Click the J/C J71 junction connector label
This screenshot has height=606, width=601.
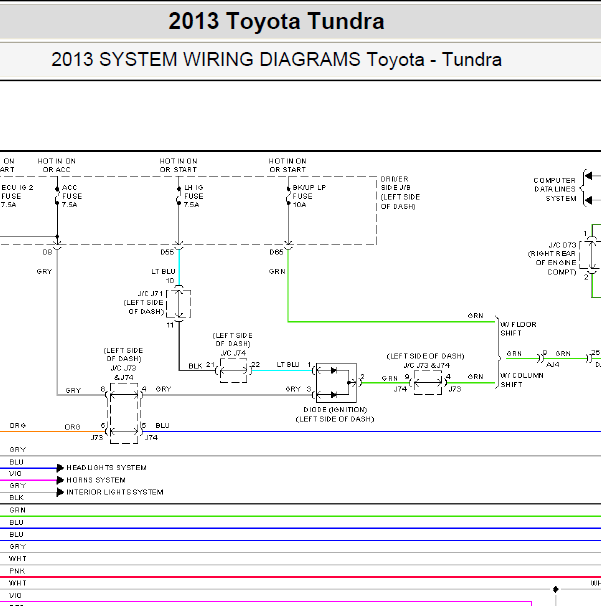(144, 302)
